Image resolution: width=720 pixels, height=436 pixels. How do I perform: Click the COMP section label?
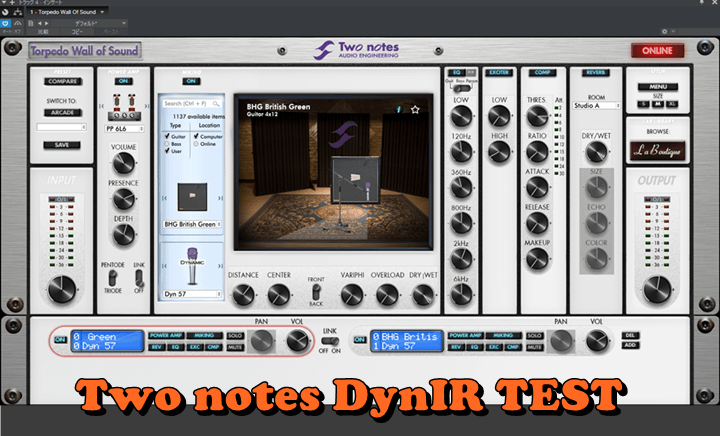click(542, 73)
